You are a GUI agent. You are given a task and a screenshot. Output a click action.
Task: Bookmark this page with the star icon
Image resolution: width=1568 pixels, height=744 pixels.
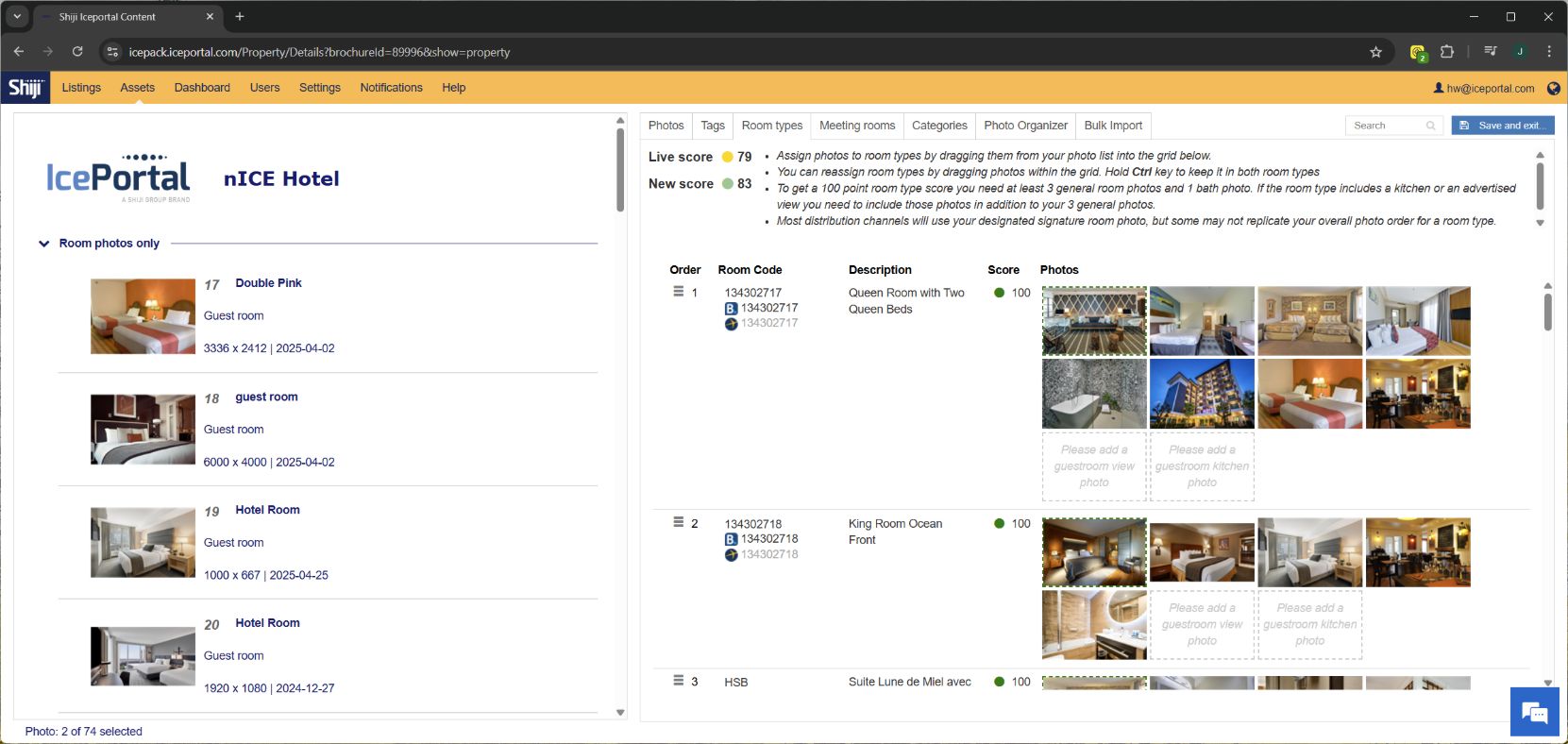(x=1375, y=52)
